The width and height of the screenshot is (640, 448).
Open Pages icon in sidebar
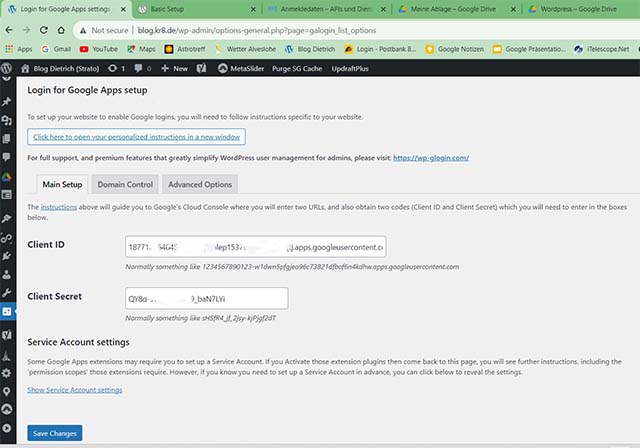(x=7, y=139)
